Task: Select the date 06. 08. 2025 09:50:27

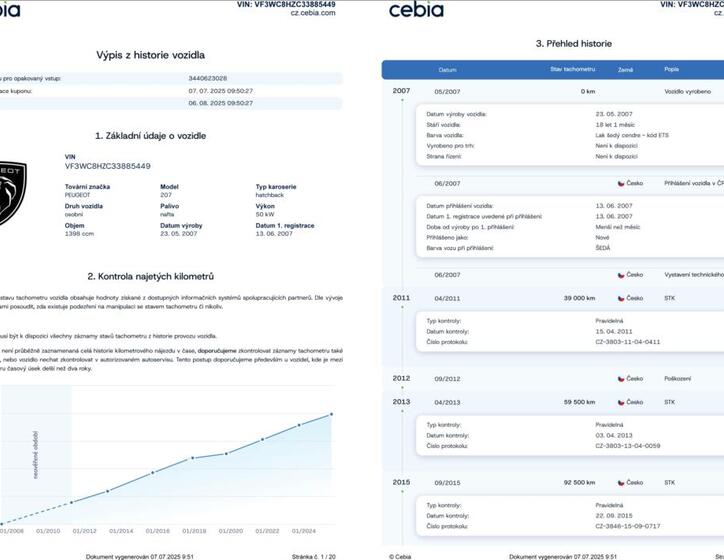Action: 220,103
